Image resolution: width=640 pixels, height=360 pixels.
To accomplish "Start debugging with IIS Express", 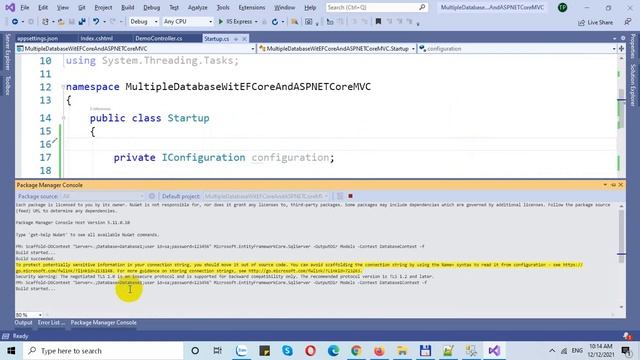I will pos(236,22).
